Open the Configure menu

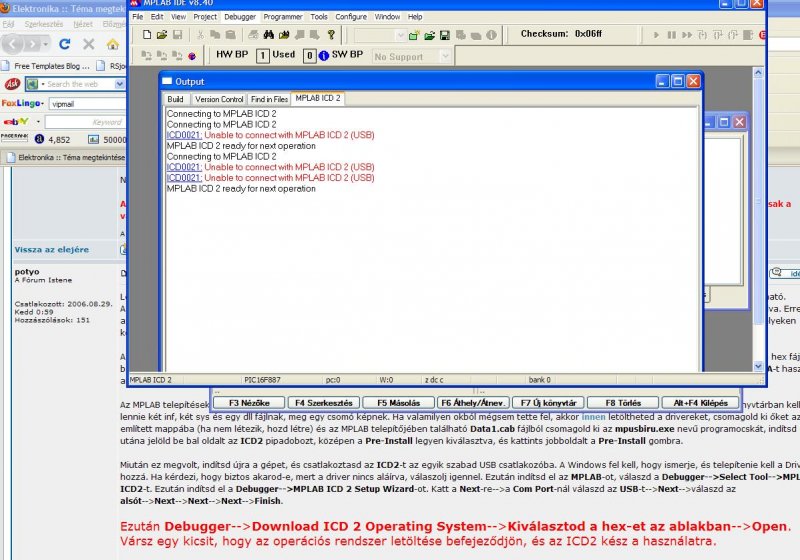351,17
